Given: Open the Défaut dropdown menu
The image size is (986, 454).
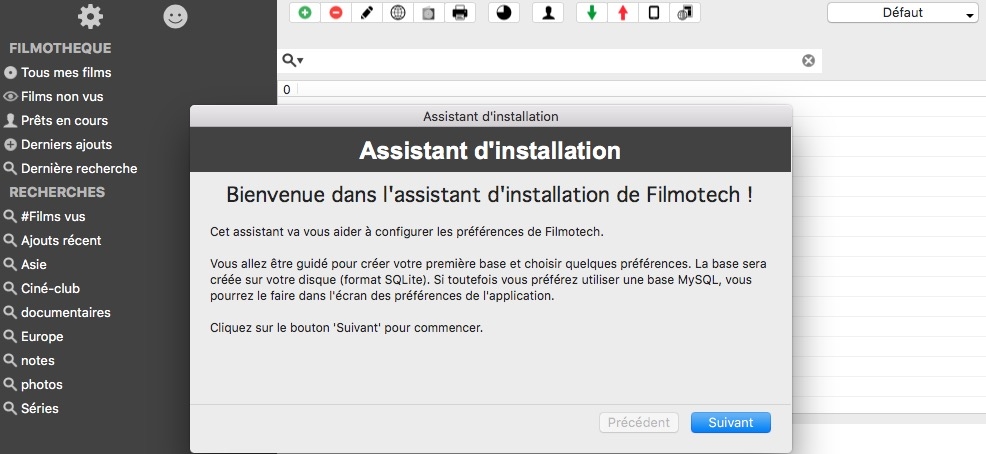Looking at the screenshot, I should (902, 13).
